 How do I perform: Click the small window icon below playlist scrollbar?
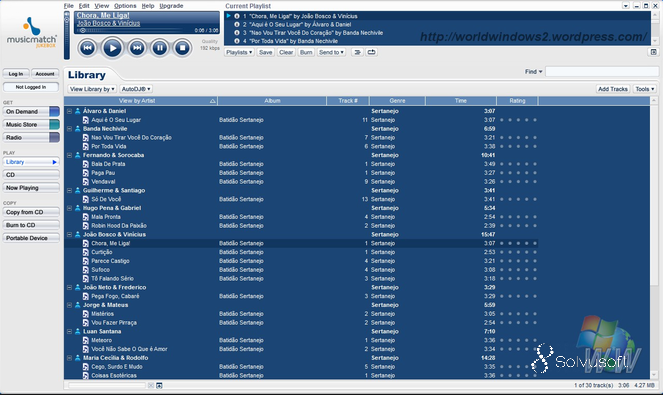point(653,52)
